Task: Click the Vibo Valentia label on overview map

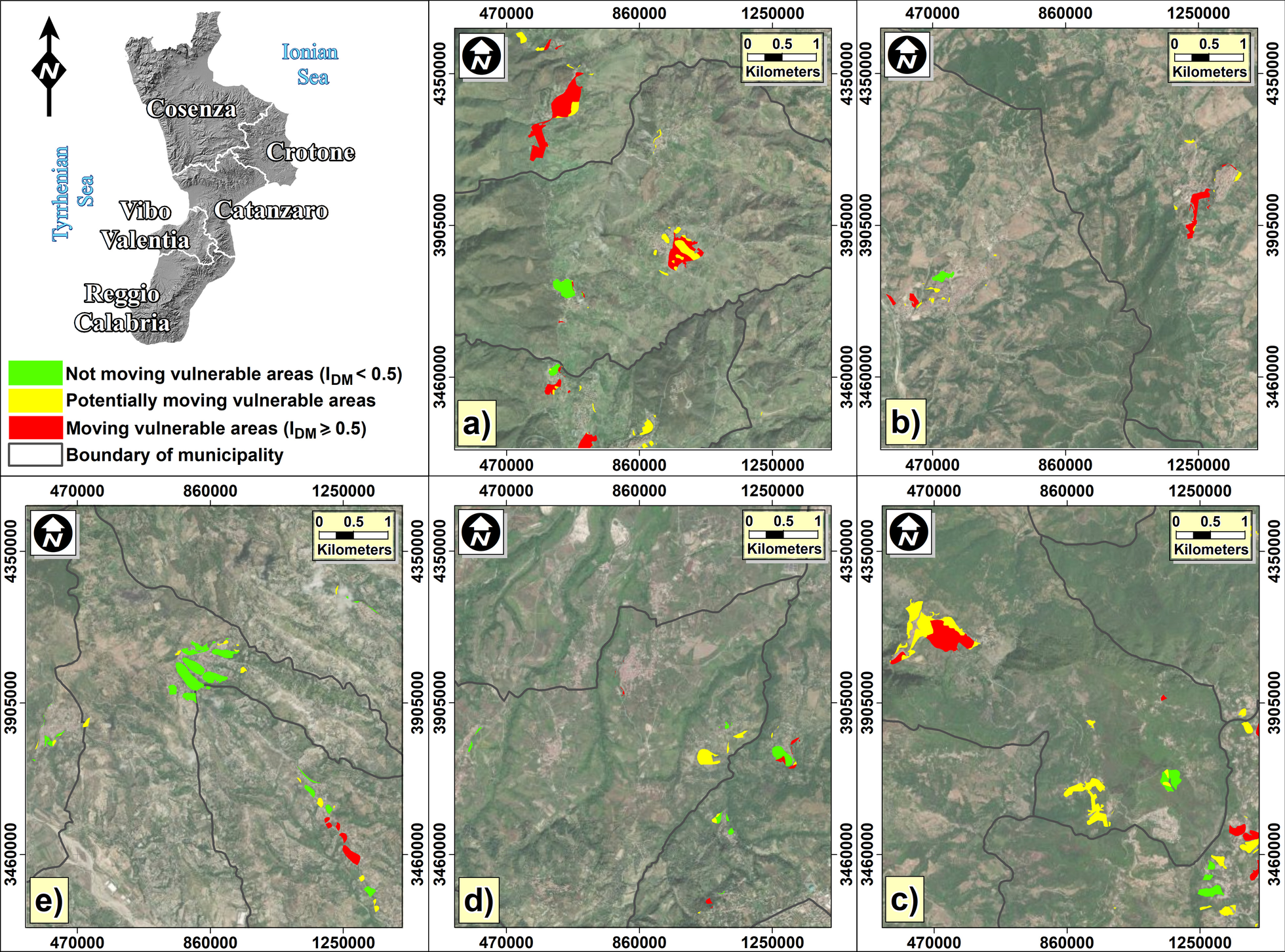Action: (x=145, y=226)
